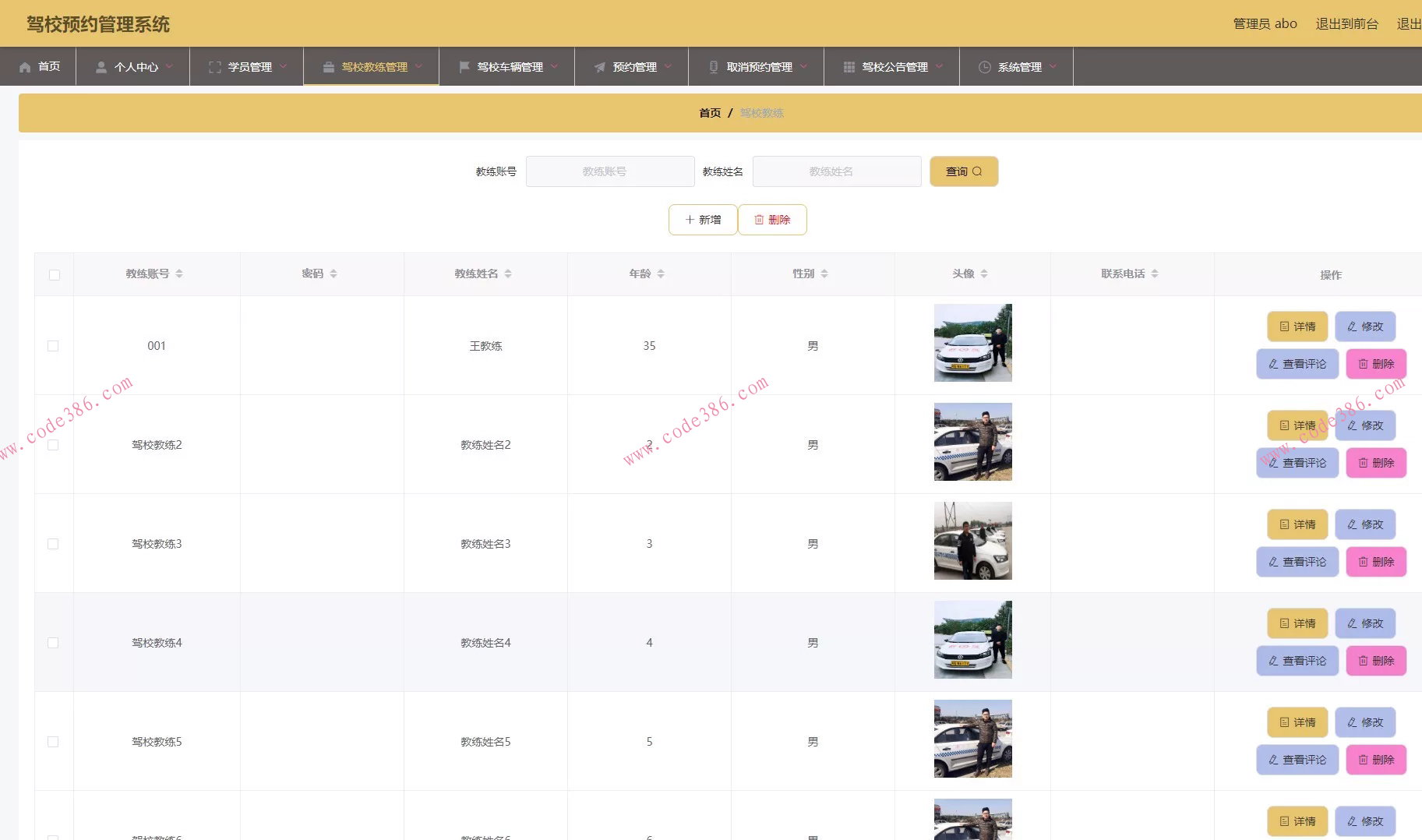Select the checkbox for 驾校教练3 row
Viewport: 1422px width, 840px height.
53,544
